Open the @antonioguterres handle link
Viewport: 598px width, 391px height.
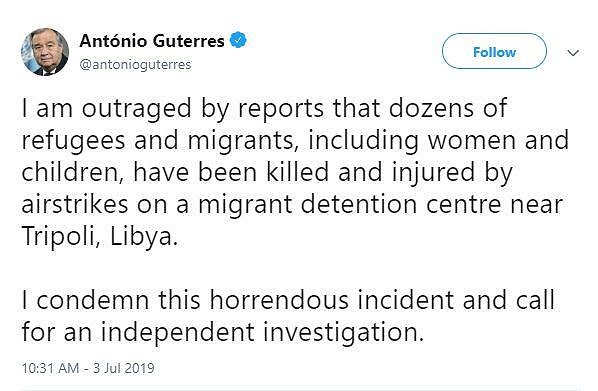(x=135, y=65)
